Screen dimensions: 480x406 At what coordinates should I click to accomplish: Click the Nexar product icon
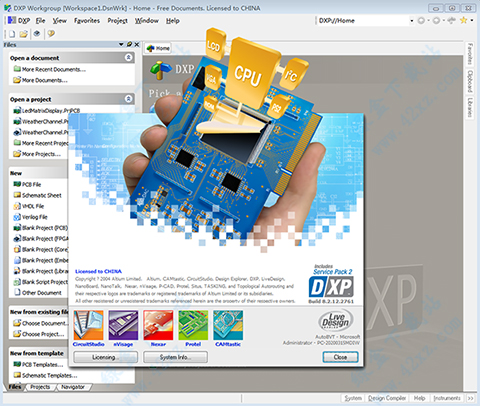tap(158, 325)
